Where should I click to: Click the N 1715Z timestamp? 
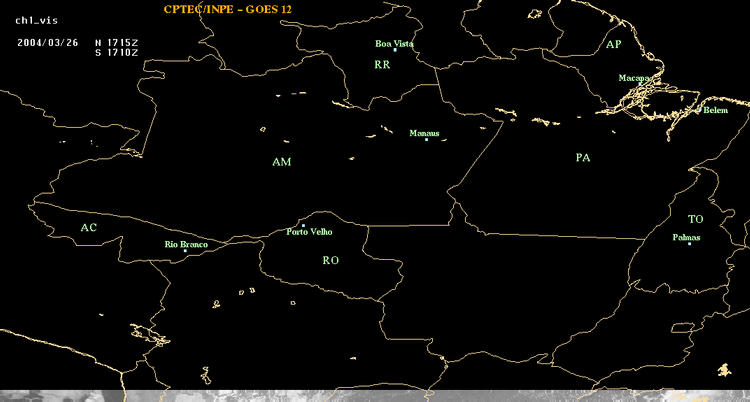[117, 42]
